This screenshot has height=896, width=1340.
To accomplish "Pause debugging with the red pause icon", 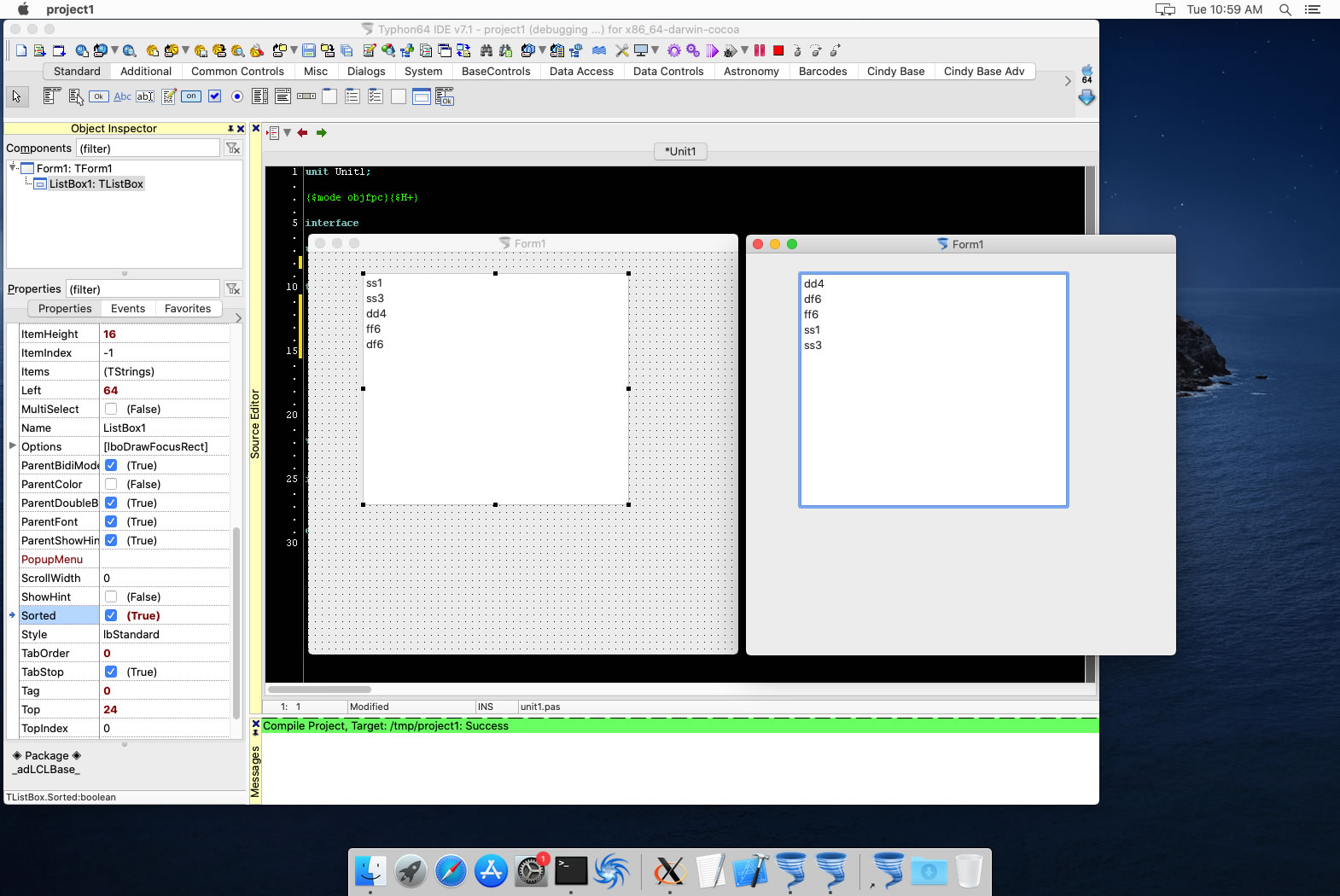I will [760, 50].
